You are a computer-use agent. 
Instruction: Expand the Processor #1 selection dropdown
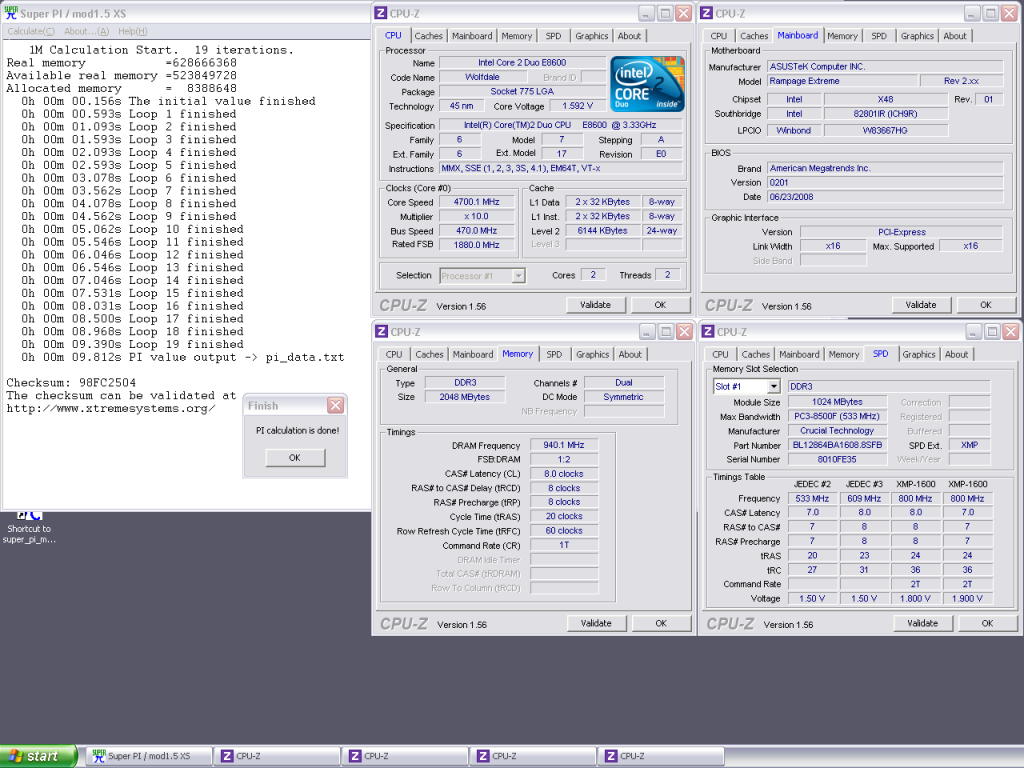518,276
